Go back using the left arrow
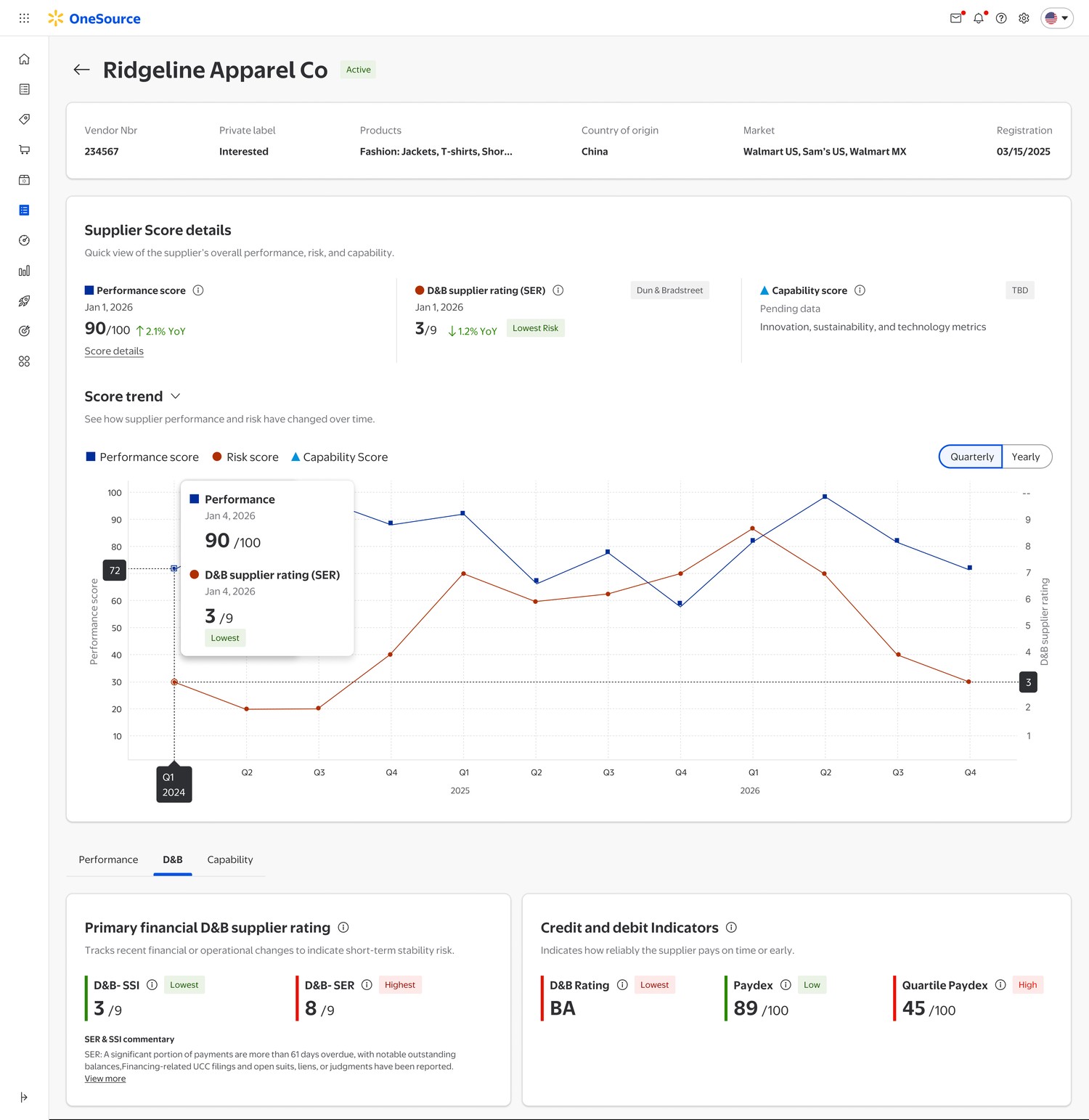Viewport: 1089px width, 1120px height. (x=81, y=70)
